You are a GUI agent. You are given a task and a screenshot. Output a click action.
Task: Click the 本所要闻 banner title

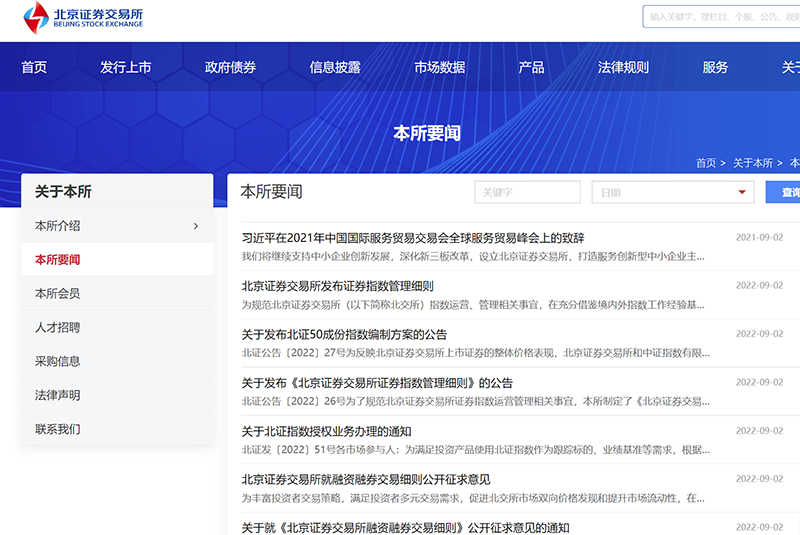[x=427, y=133]
